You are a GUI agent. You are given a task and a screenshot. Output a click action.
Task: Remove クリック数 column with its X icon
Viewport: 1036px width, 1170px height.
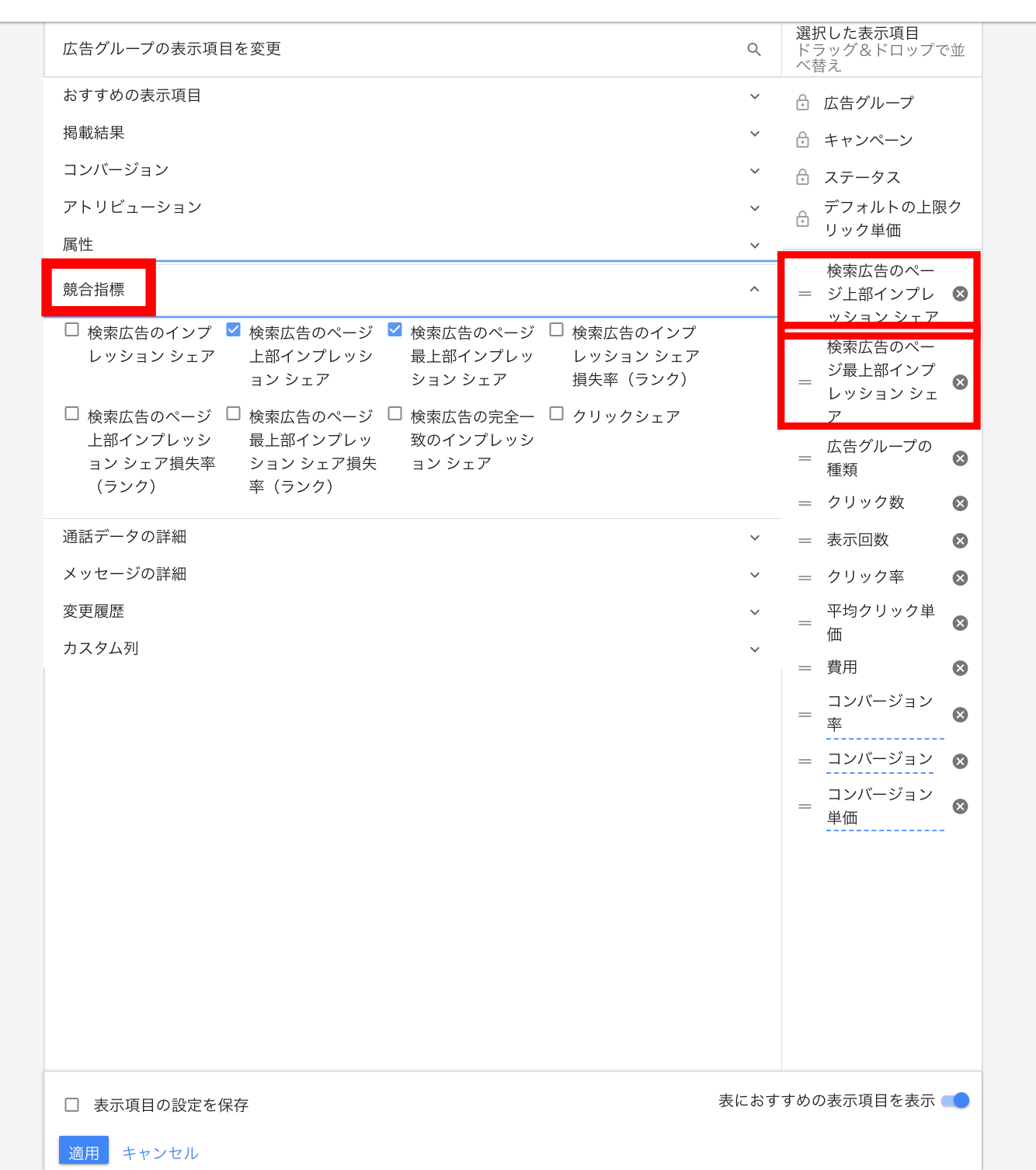pos(960,503)
